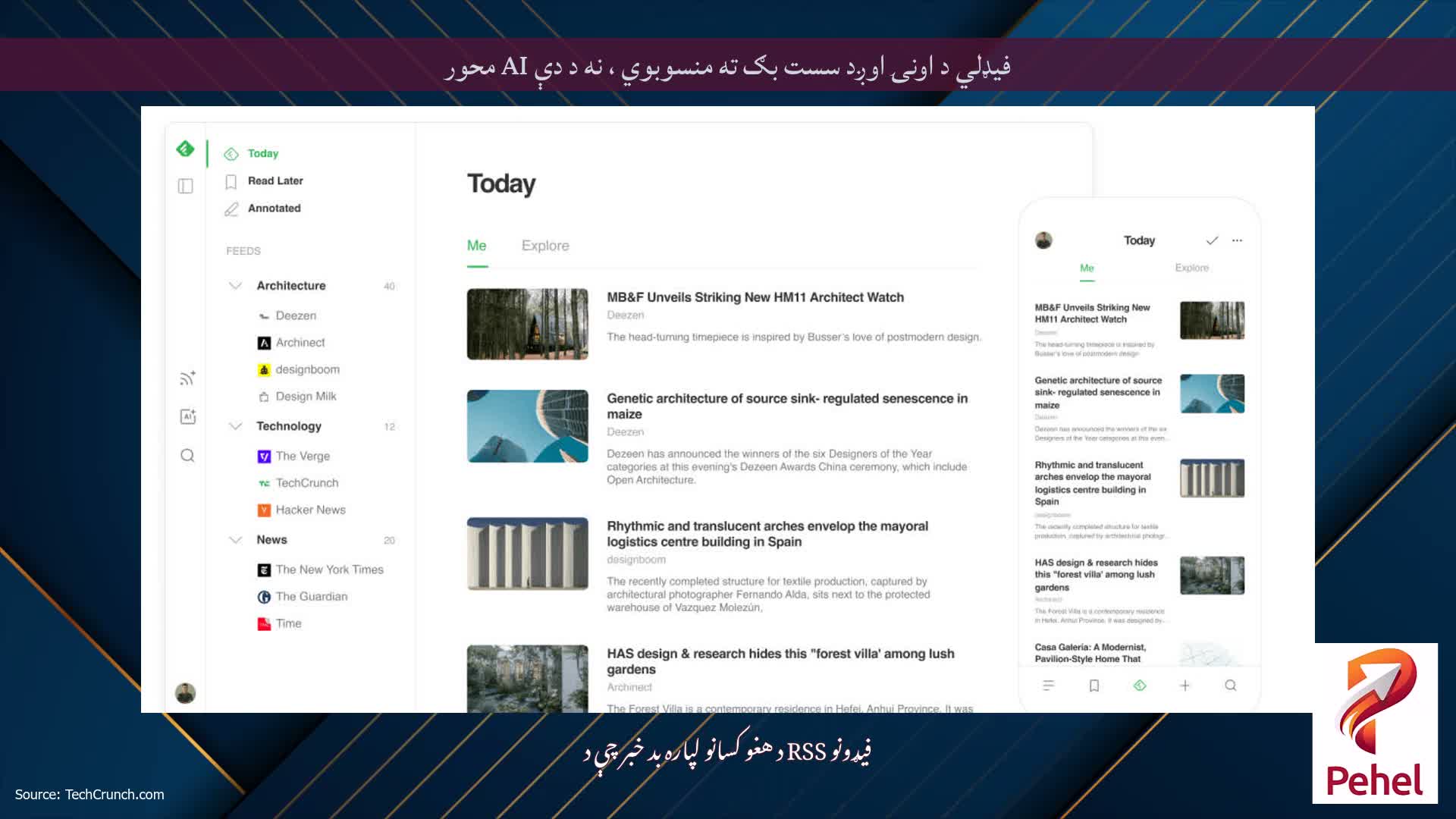Open Rhythmic and translucent arches article
The height and width of the screenshot is (819, 1456).
(x=767, y=534)
